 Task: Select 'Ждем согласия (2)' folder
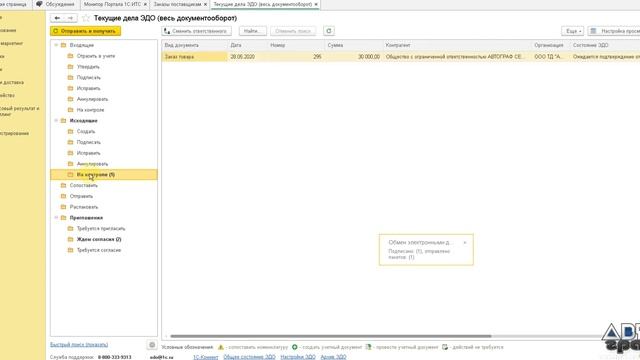click(99, 239)
